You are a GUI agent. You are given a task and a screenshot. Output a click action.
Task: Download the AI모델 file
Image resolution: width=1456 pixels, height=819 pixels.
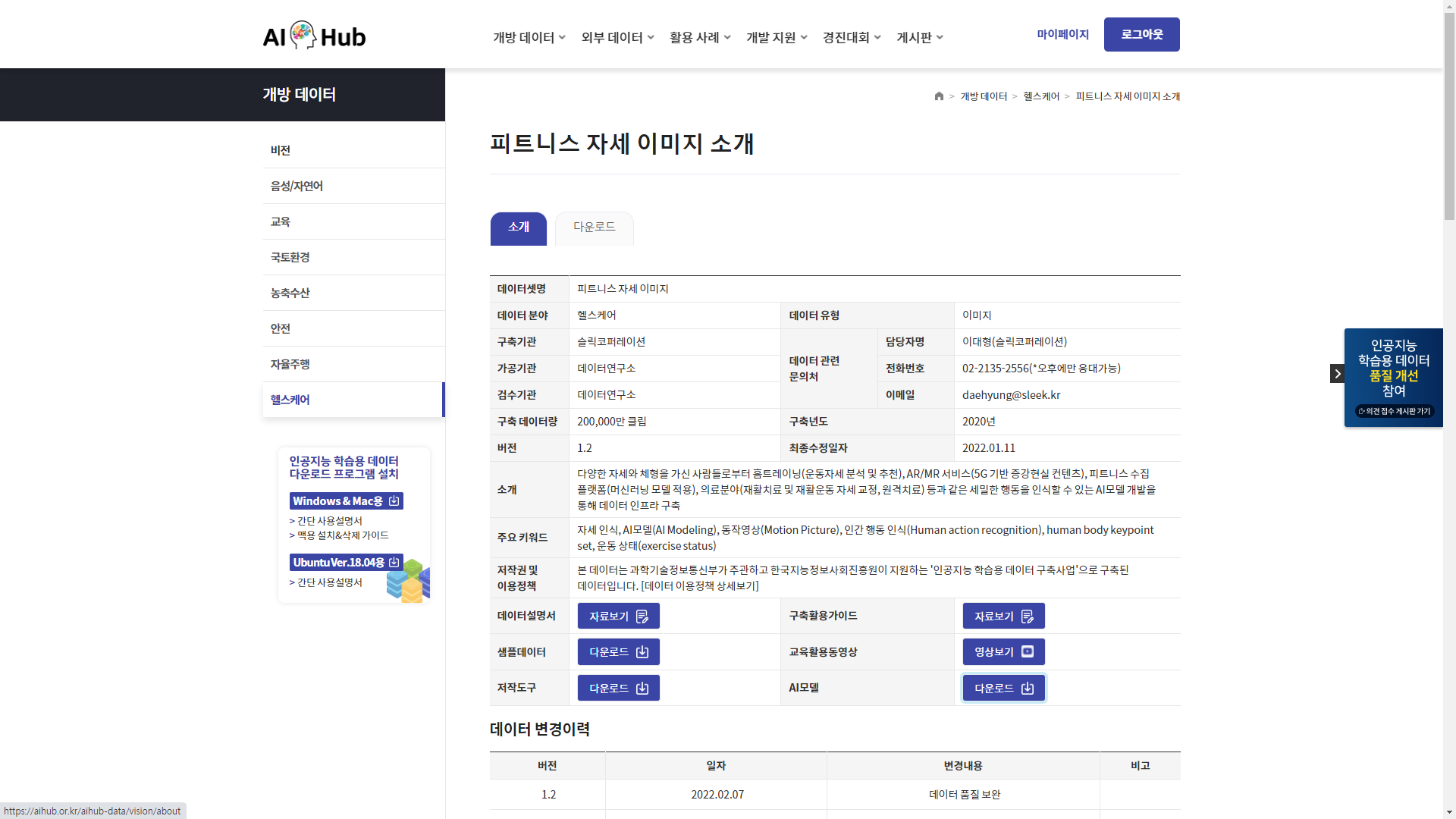[x=1003, y=688]
